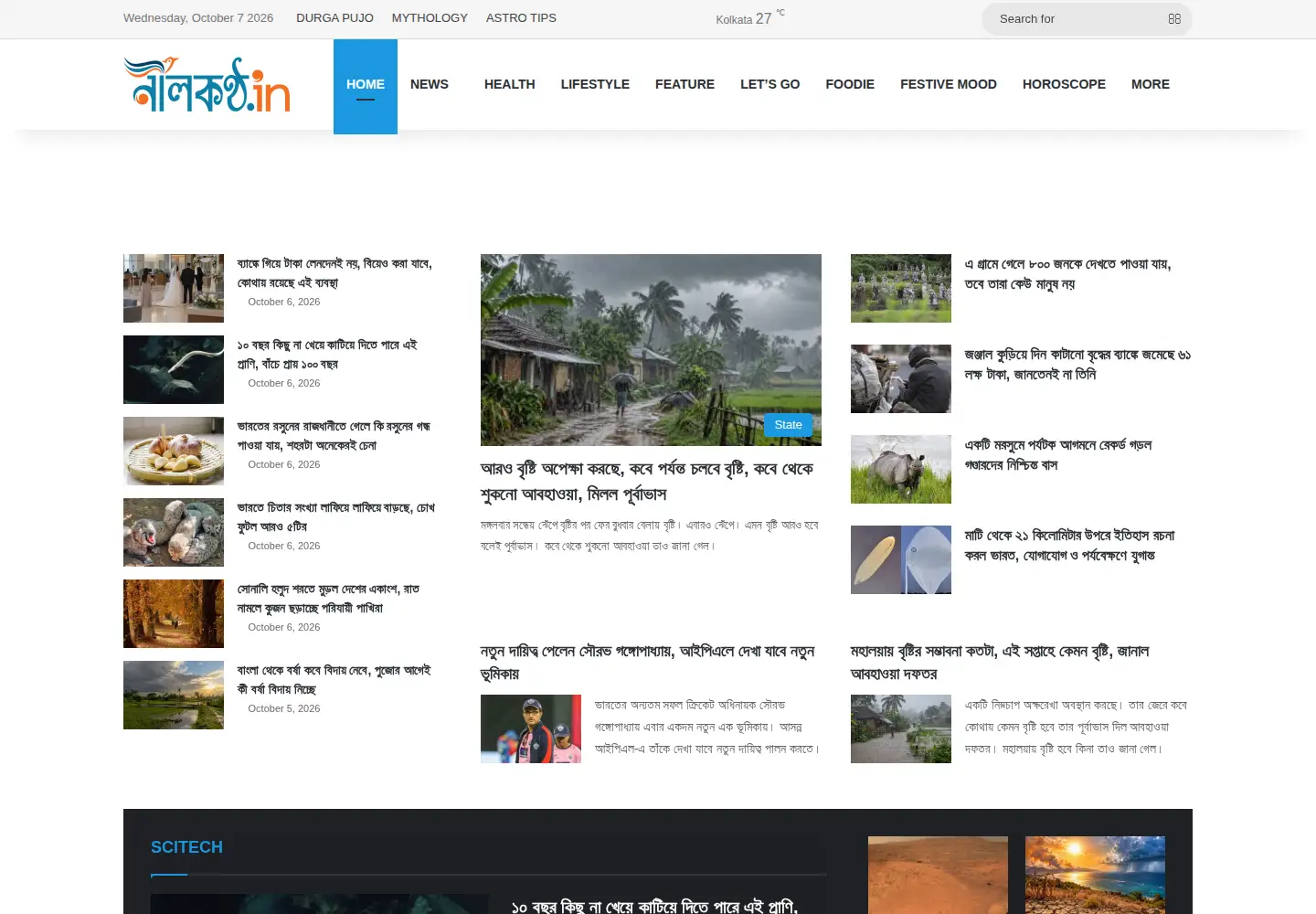Open the FEATURE menu

click(x=685, y=84)
